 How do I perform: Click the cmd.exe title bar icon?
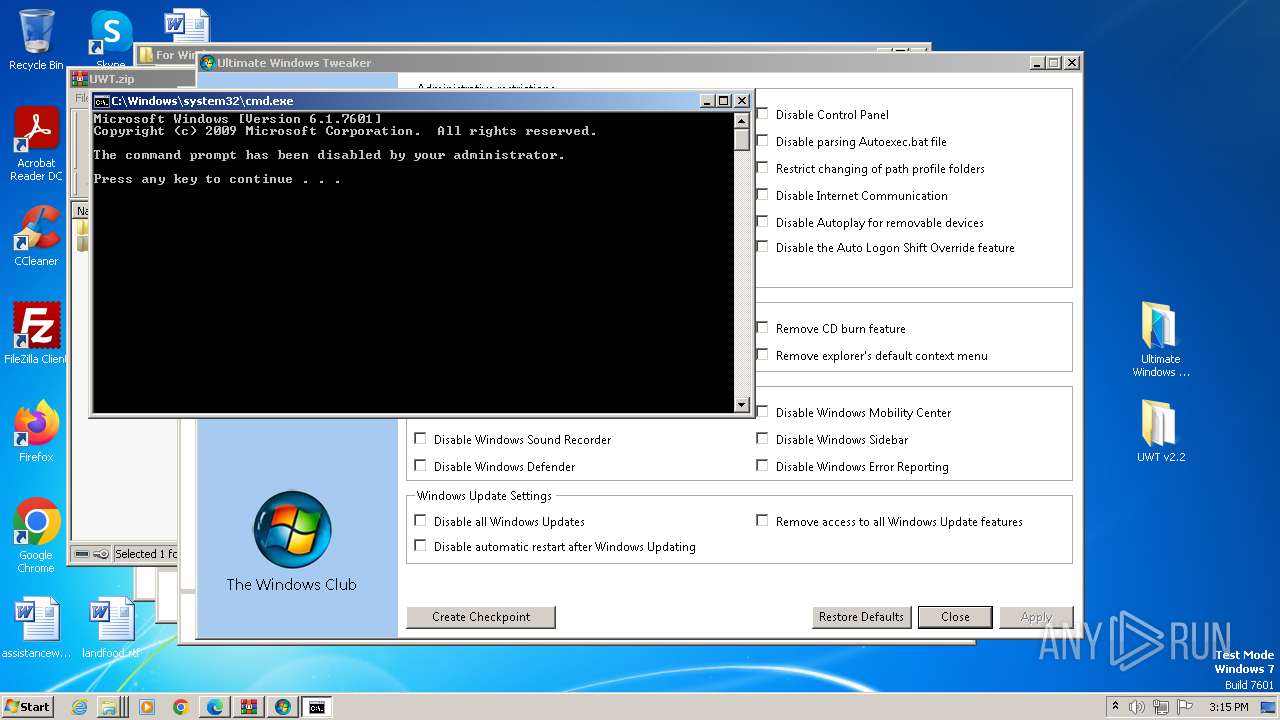coord(101,101)
